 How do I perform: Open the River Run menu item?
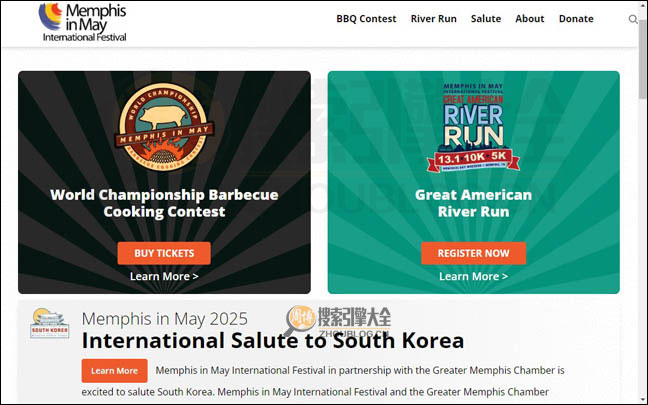pyautogui.click(x=434, y=19)
